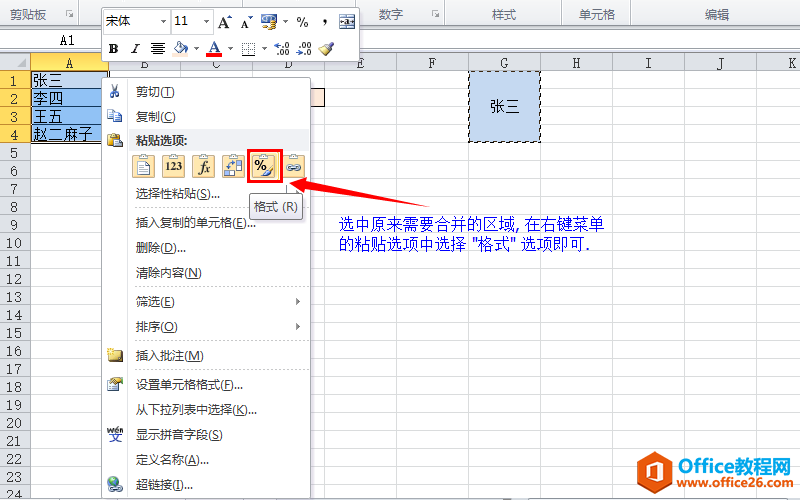The height and width of the screenshot is (500, 800).
Task: Open the font name dropdown showing 宋体
Action: [x=163, y=21]
